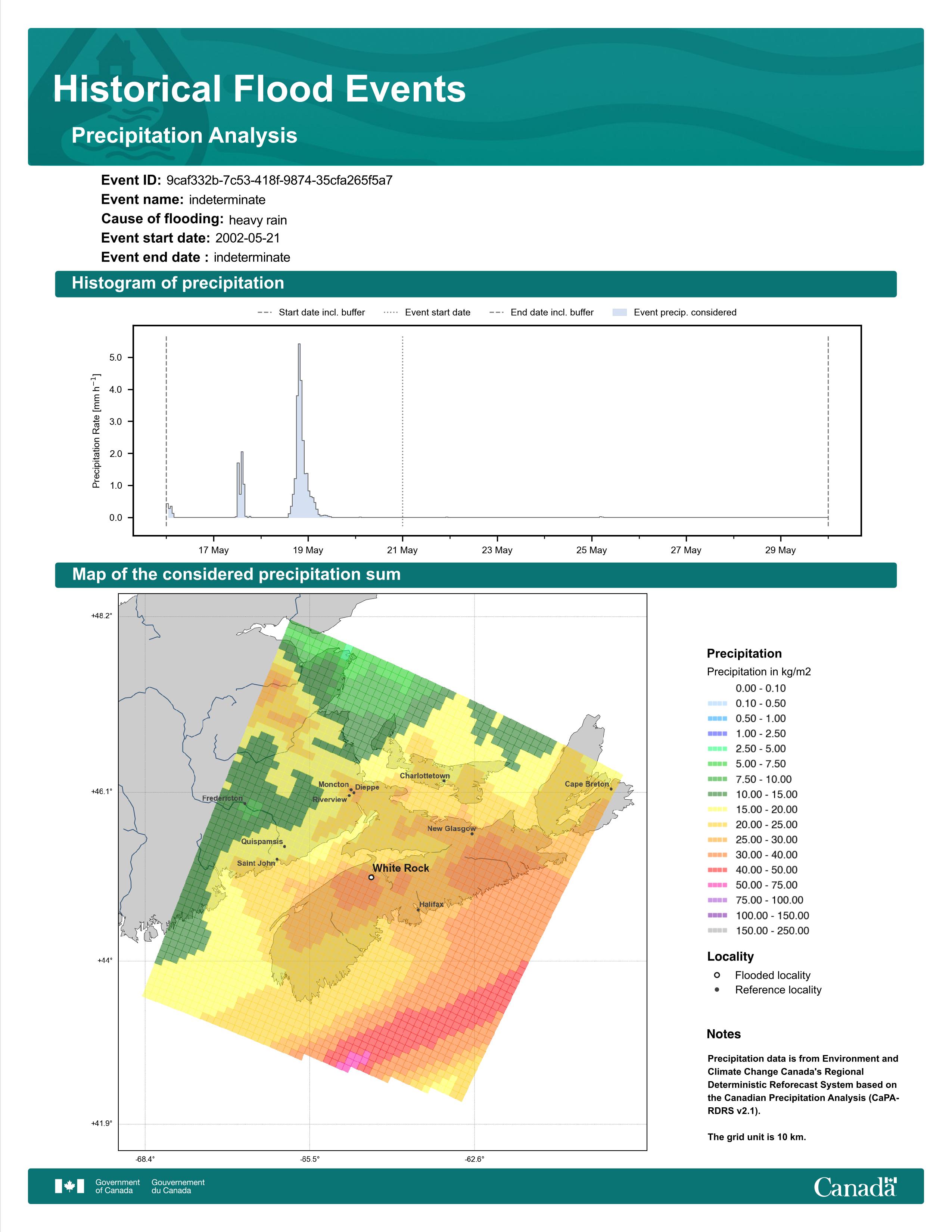Click the 'Event precip. considered' legend patch
Screen dimensions: 952x1232
pyautogui.click(x=619, y=312)
